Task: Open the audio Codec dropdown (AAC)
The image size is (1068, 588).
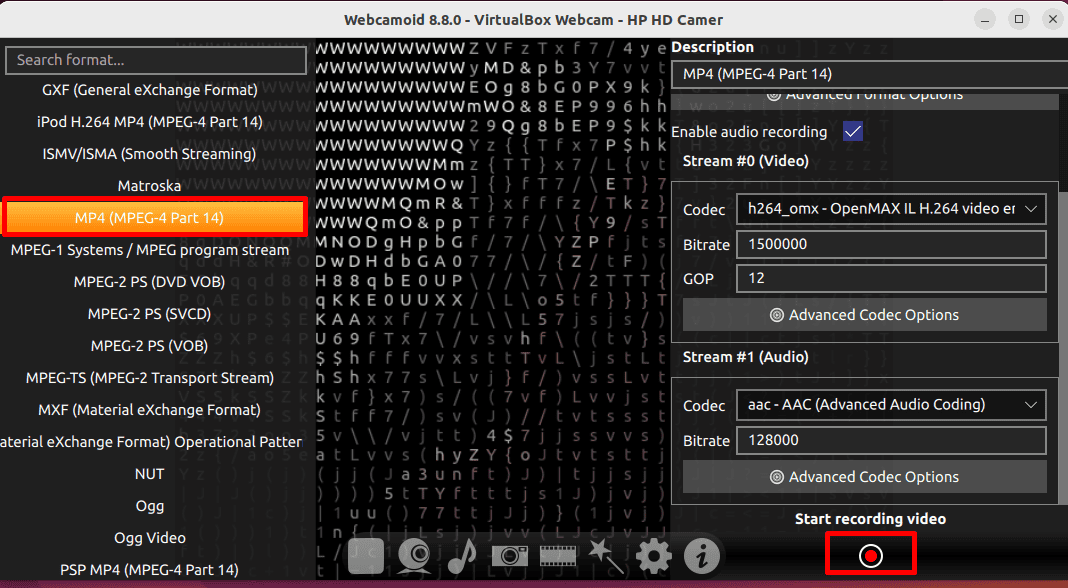Action: [890, 405]
